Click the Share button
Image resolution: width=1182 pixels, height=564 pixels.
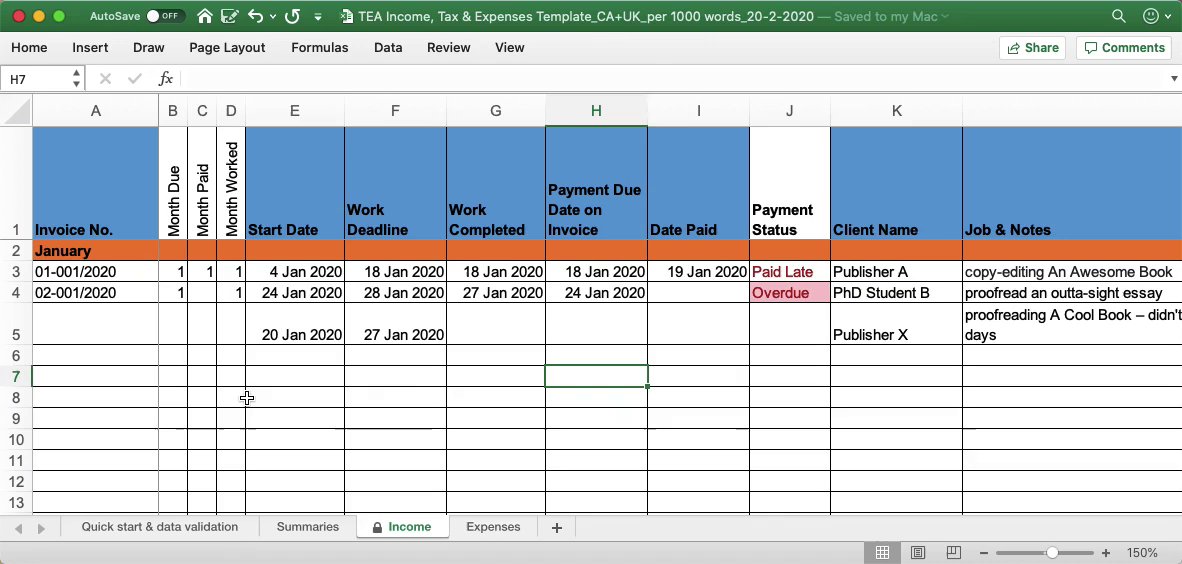point(1033,48)
